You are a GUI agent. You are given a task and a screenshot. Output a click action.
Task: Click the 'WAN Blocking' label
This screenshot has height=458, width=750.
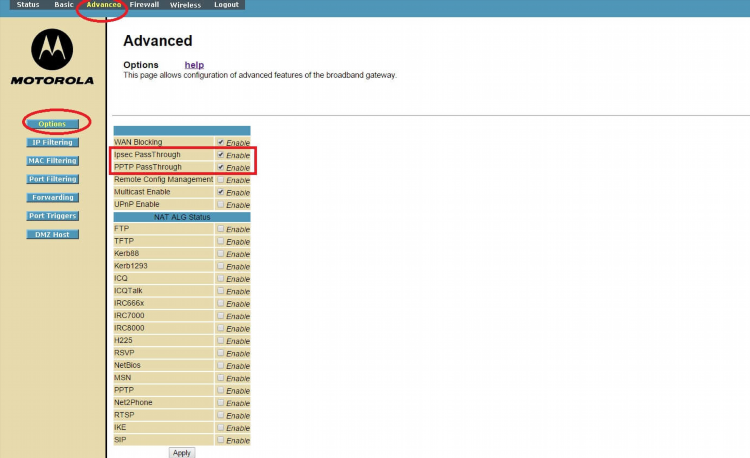(x=138, y=142)
